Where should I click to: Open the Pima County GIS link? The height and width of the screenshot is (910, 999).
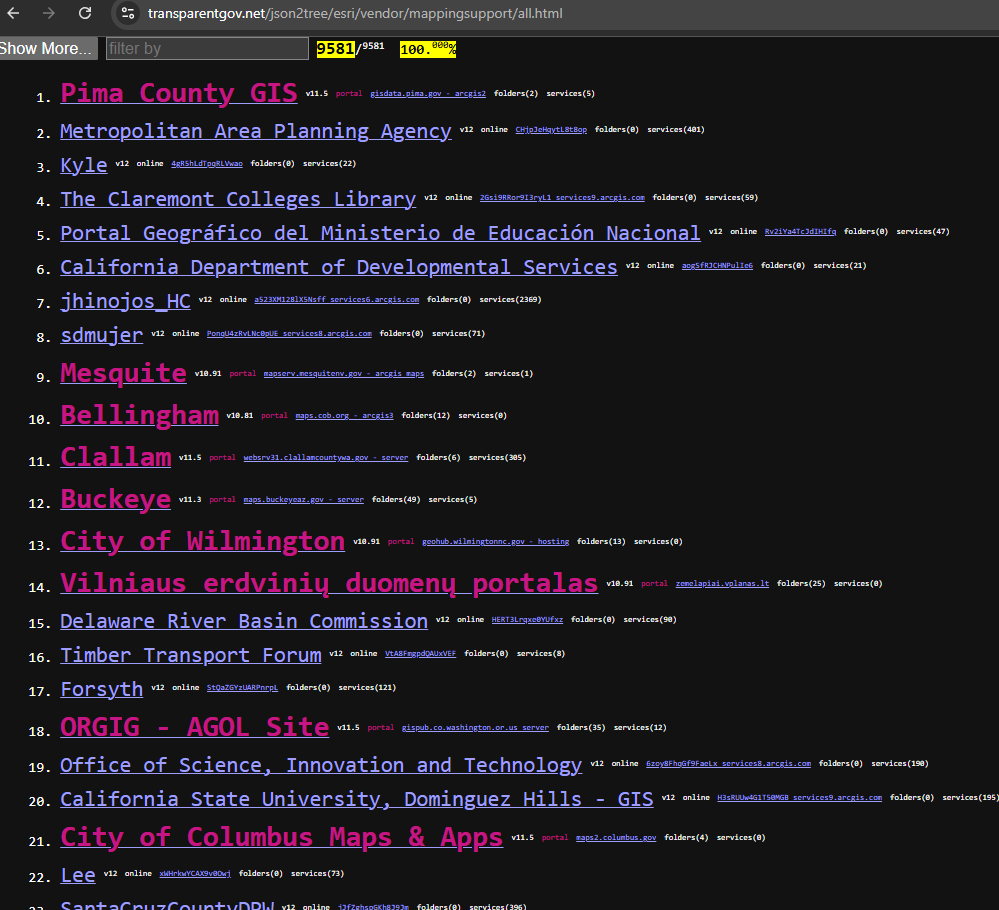point(178,93)
